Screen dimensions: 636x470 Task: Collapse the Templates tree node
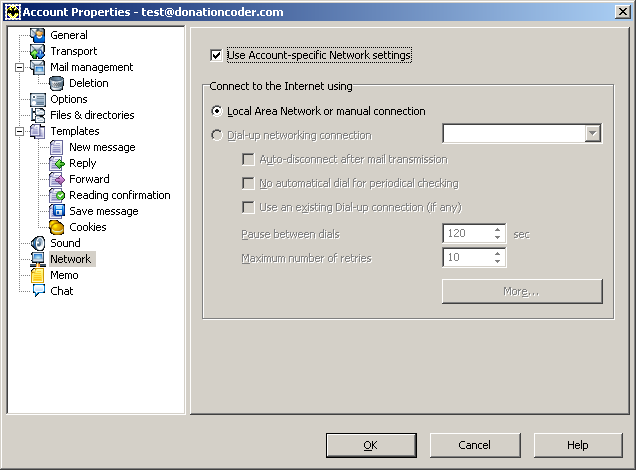coord(19,131)
